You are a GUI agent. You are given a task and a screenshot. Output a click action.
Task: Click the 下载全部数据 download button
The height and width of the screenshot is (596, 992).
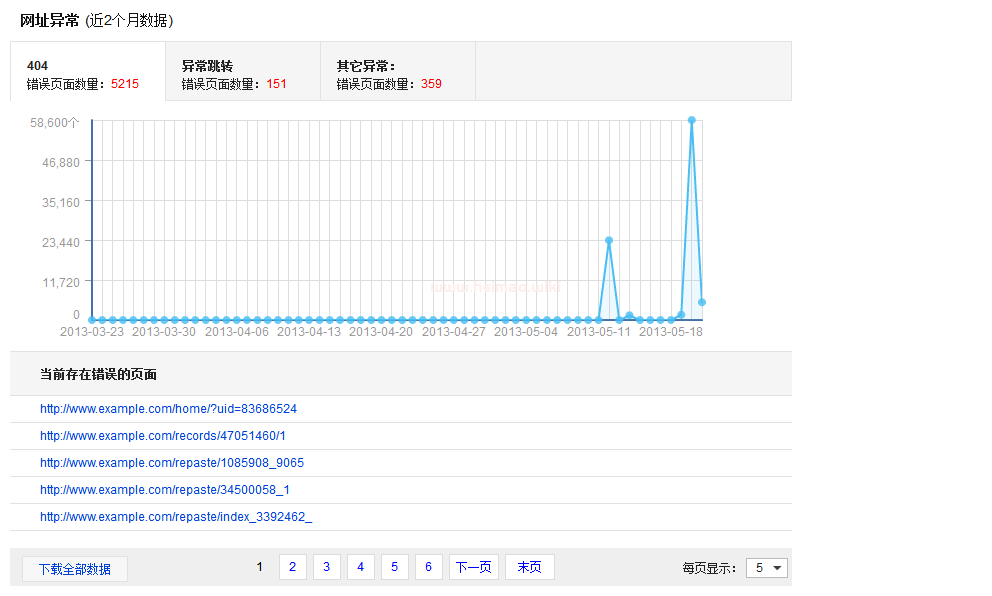(75, 569)
